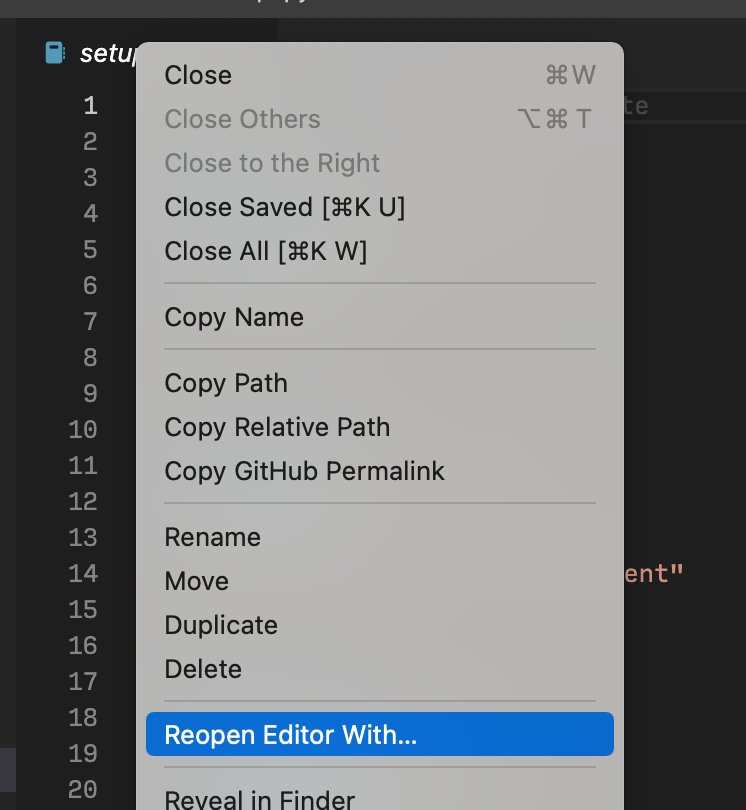Click line number 14 in the gutter

84,573
